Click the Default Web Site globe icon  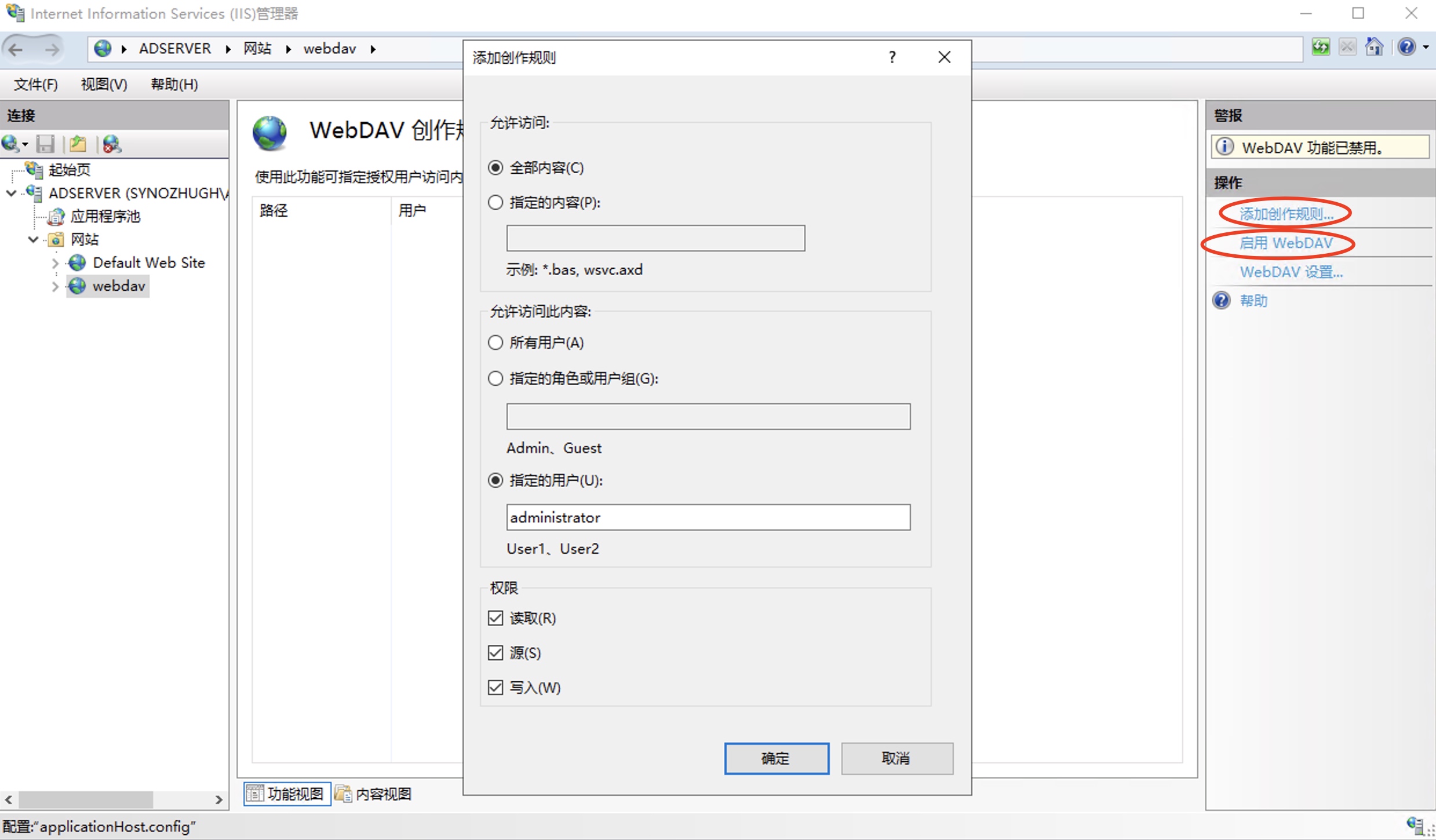click(x=77, y=262)
